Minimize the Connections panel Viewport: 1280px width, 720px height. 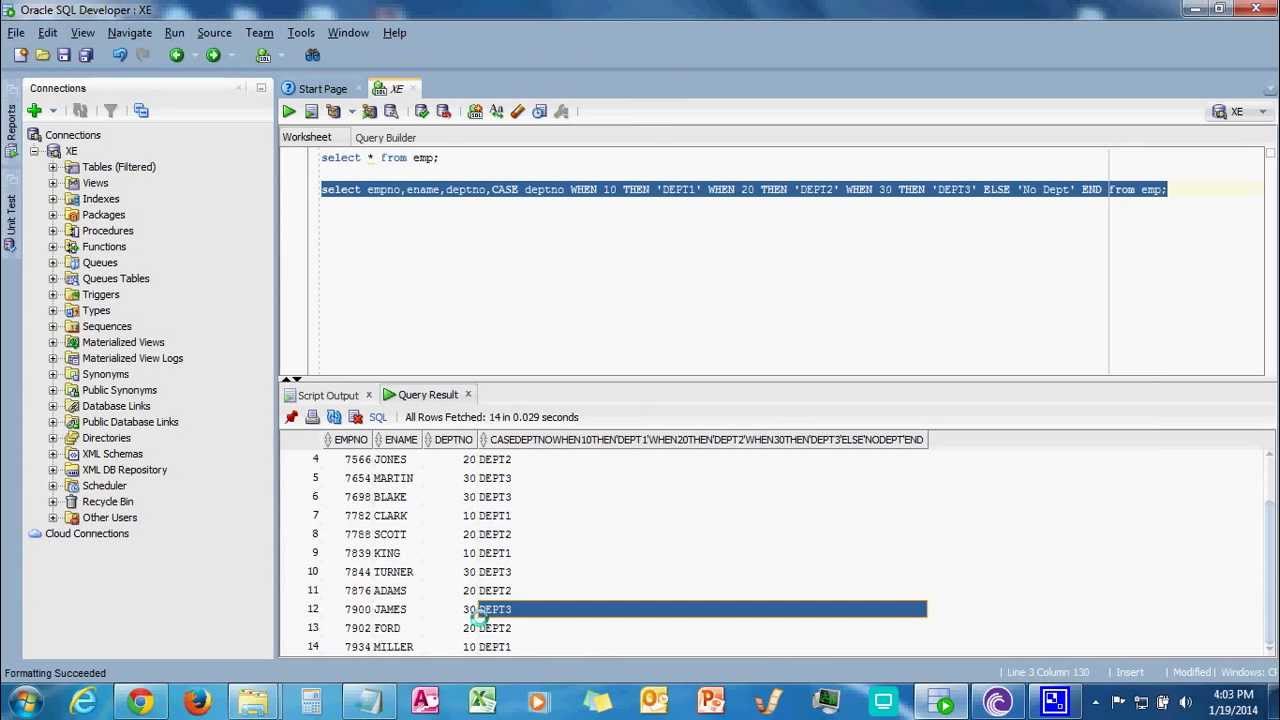pyautogui.click(x=261, y=88)
